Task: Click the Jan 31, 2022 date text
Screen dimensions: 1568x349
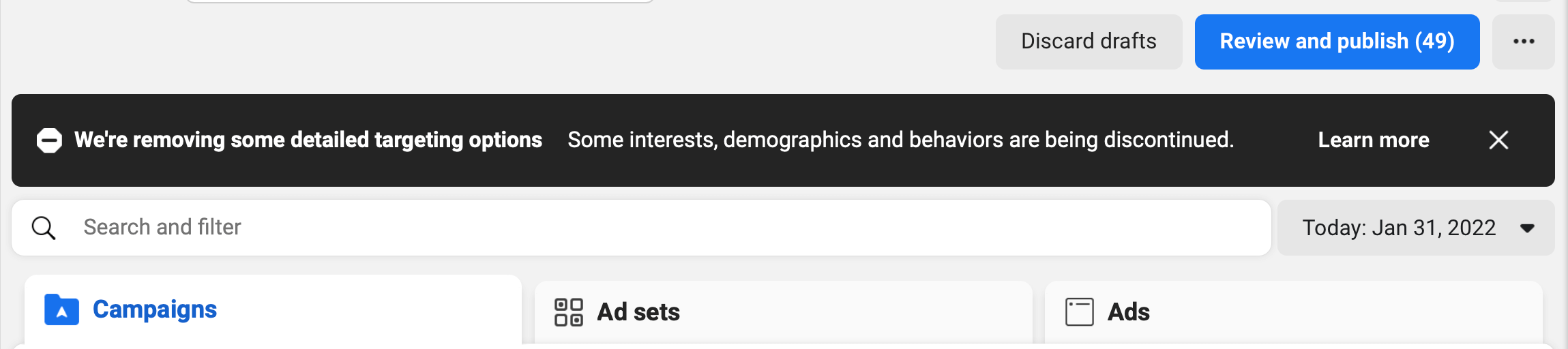Action: [1433, 228]
